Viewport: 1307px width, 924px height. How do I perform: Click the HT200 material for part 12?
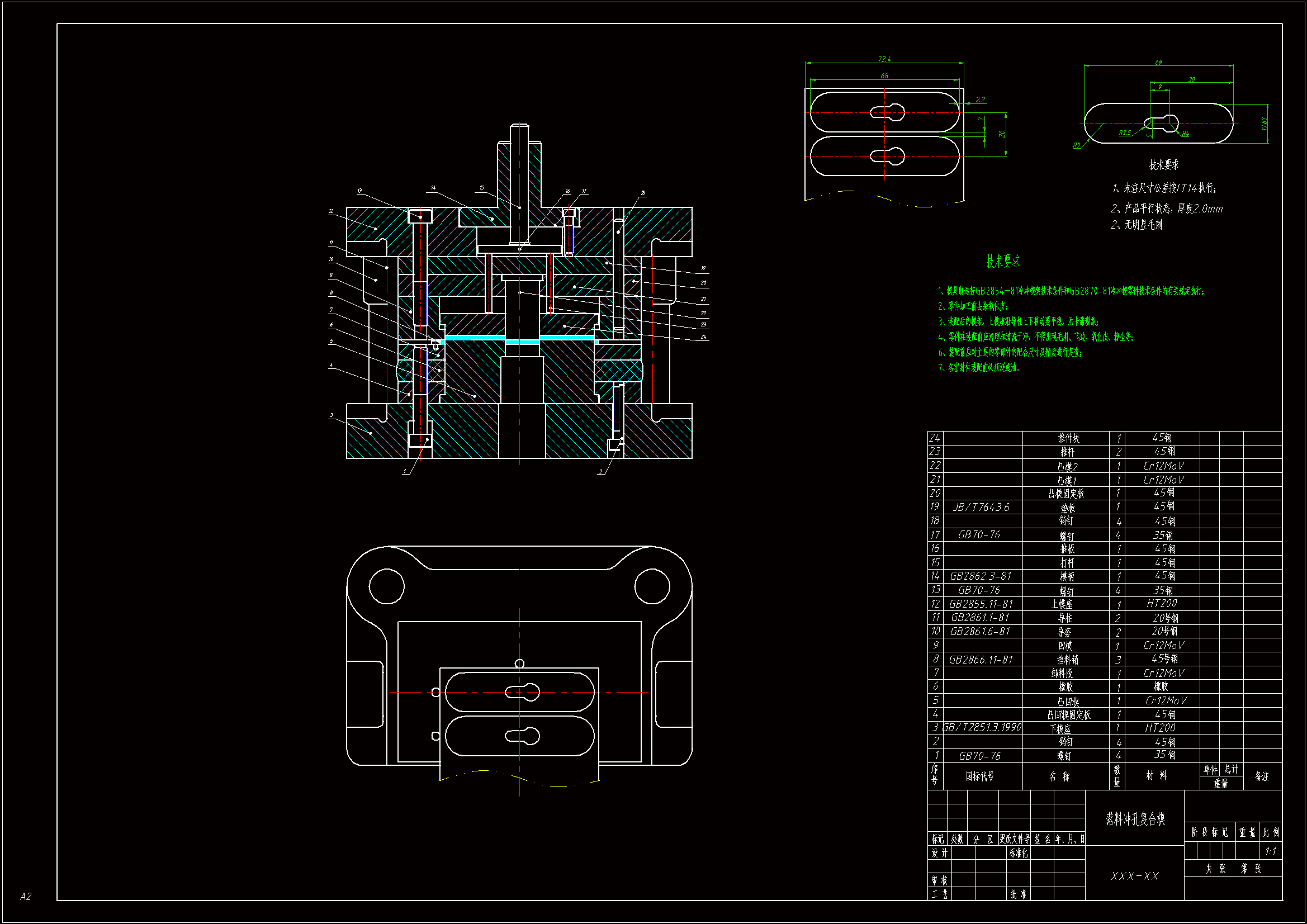tap(1161, 604)
